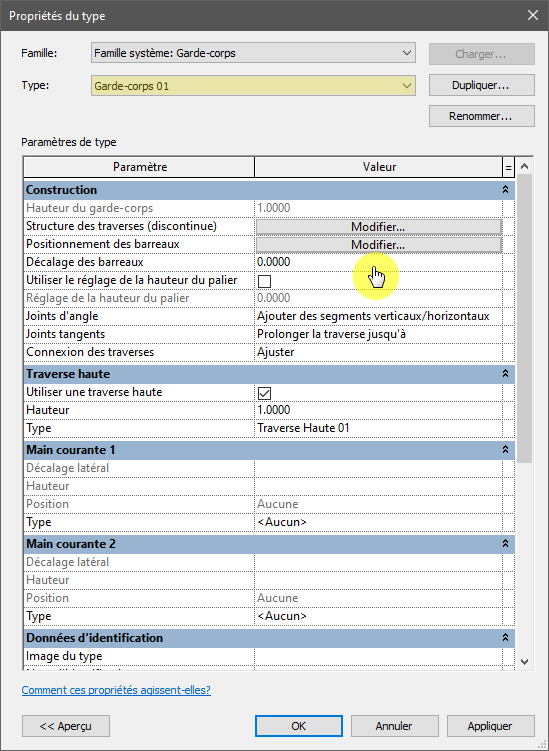Click the Renommer button
Viewport: 549px width, 751px height.
tap(481, 116)
